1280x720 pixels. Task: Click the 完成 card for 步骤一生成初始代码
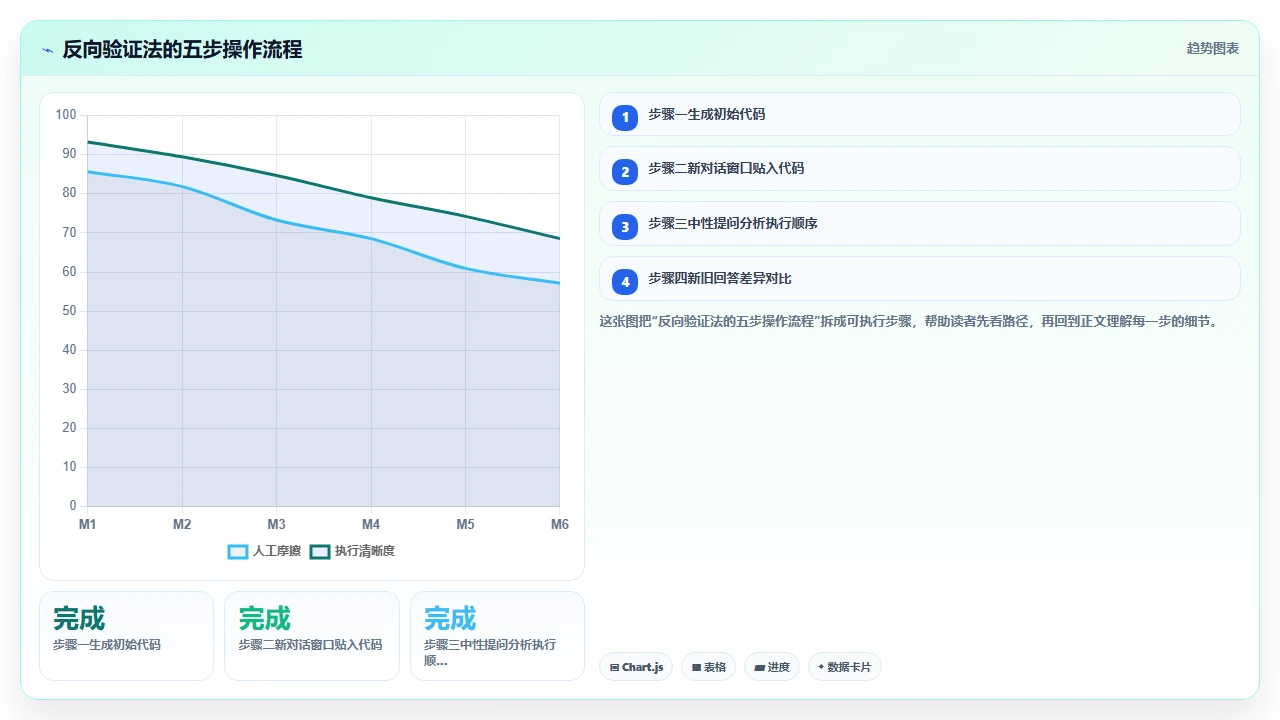(126, 636)
